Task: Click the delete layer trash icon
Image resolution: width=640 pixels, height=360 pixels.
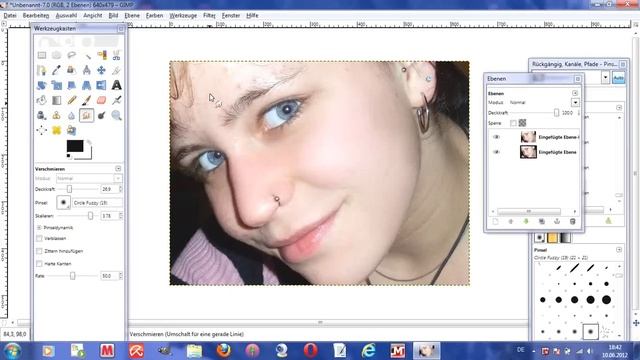Action: [x=573, y=221]
